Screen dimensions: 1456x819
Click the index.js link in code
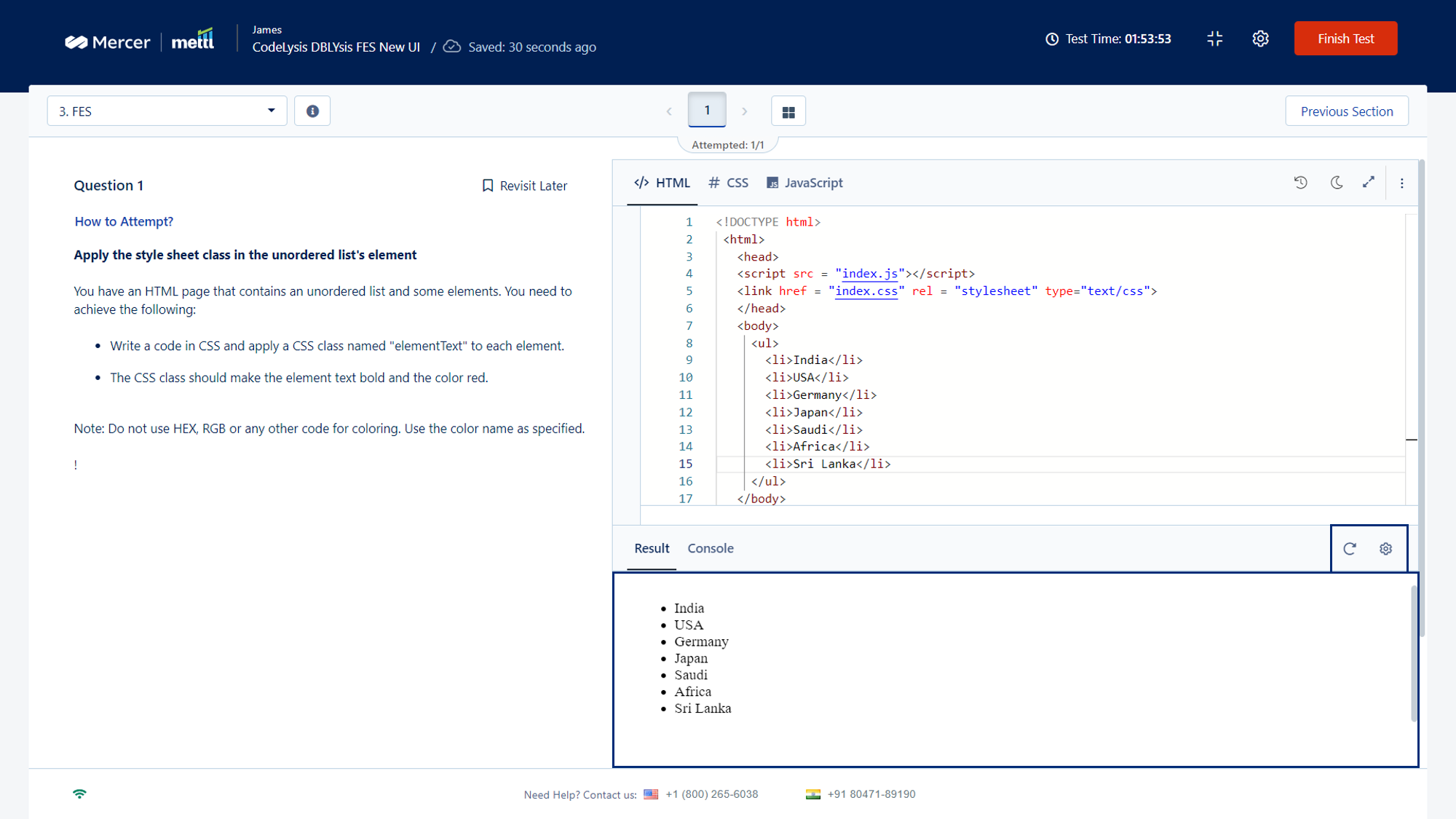pos(869,274)
